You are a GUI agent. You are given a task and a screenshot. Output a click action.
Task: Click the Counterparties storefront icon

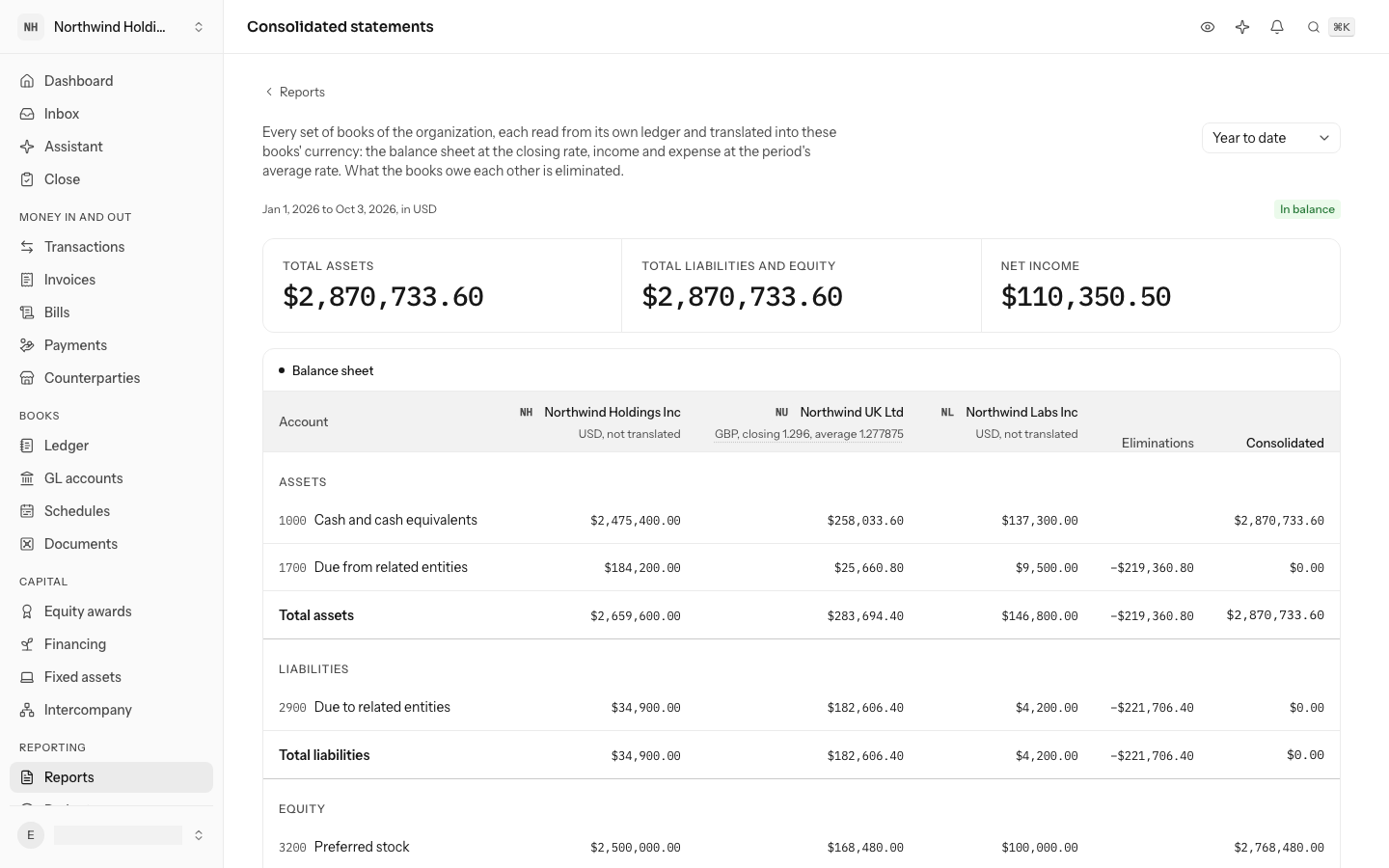coord(27,378)
